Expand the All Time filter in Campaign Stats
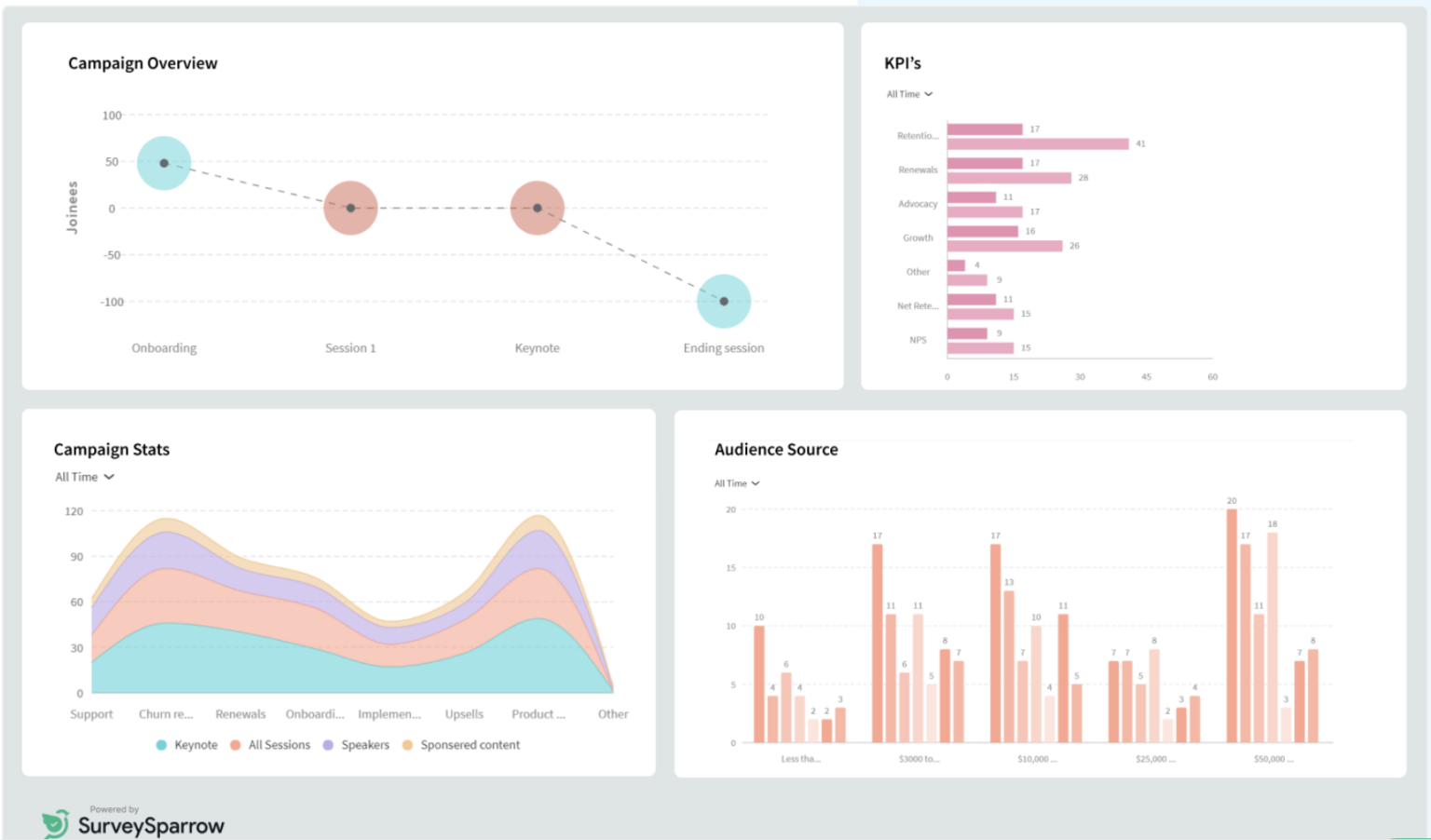This screenshot has height=840, width=1431. [84, 477]
